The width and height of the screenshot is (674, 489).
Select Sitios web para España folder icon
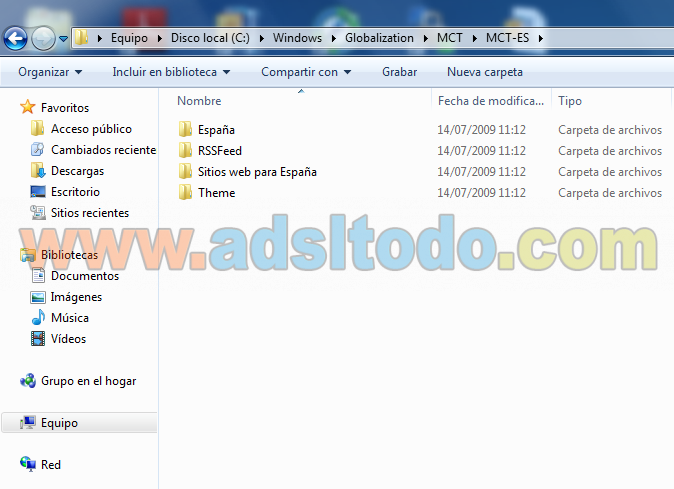point(185,171)
